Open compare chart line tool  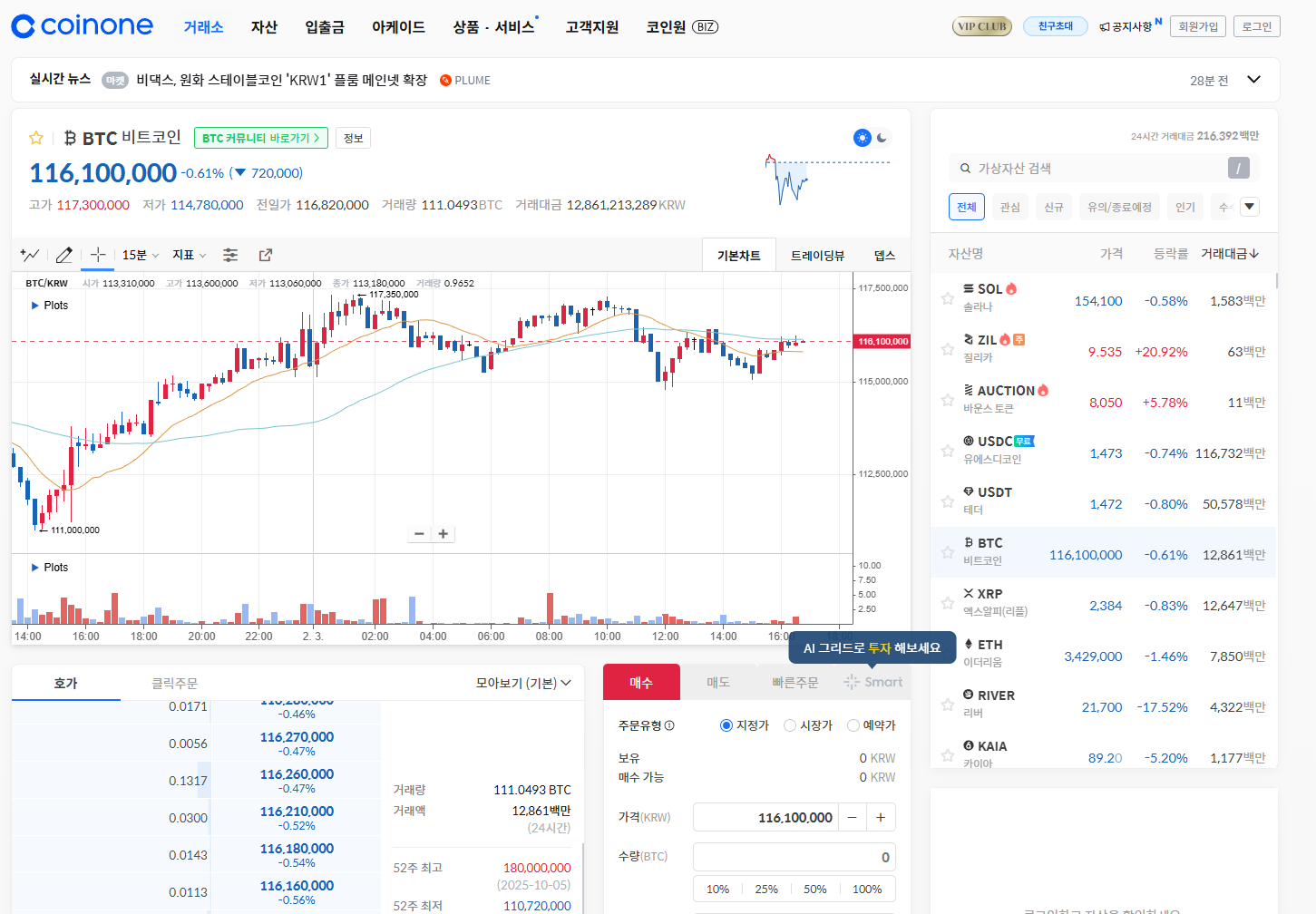pos(30,255)
